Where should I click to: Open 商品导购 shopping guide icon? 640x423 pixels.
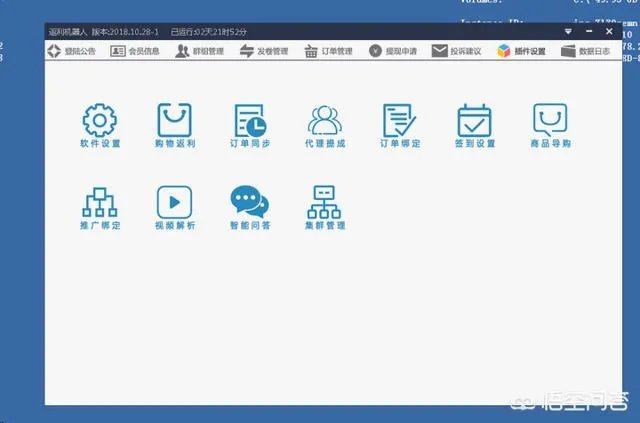pos(550,120)
